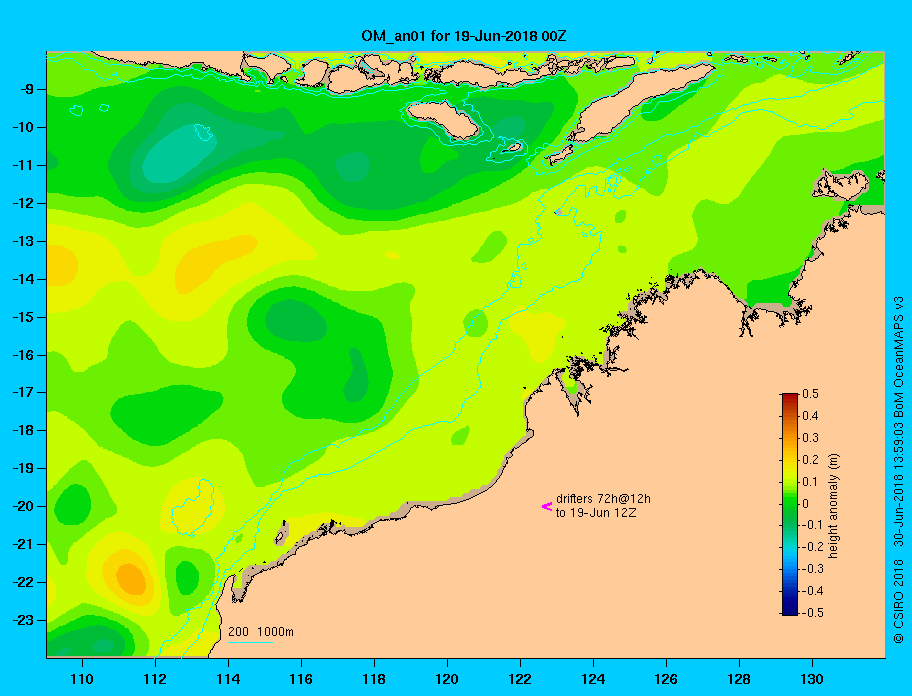Click the latitude label -23 on the axis
This screenshot has width=912, height=696.
pyautogui.click(x=23, y=620)
